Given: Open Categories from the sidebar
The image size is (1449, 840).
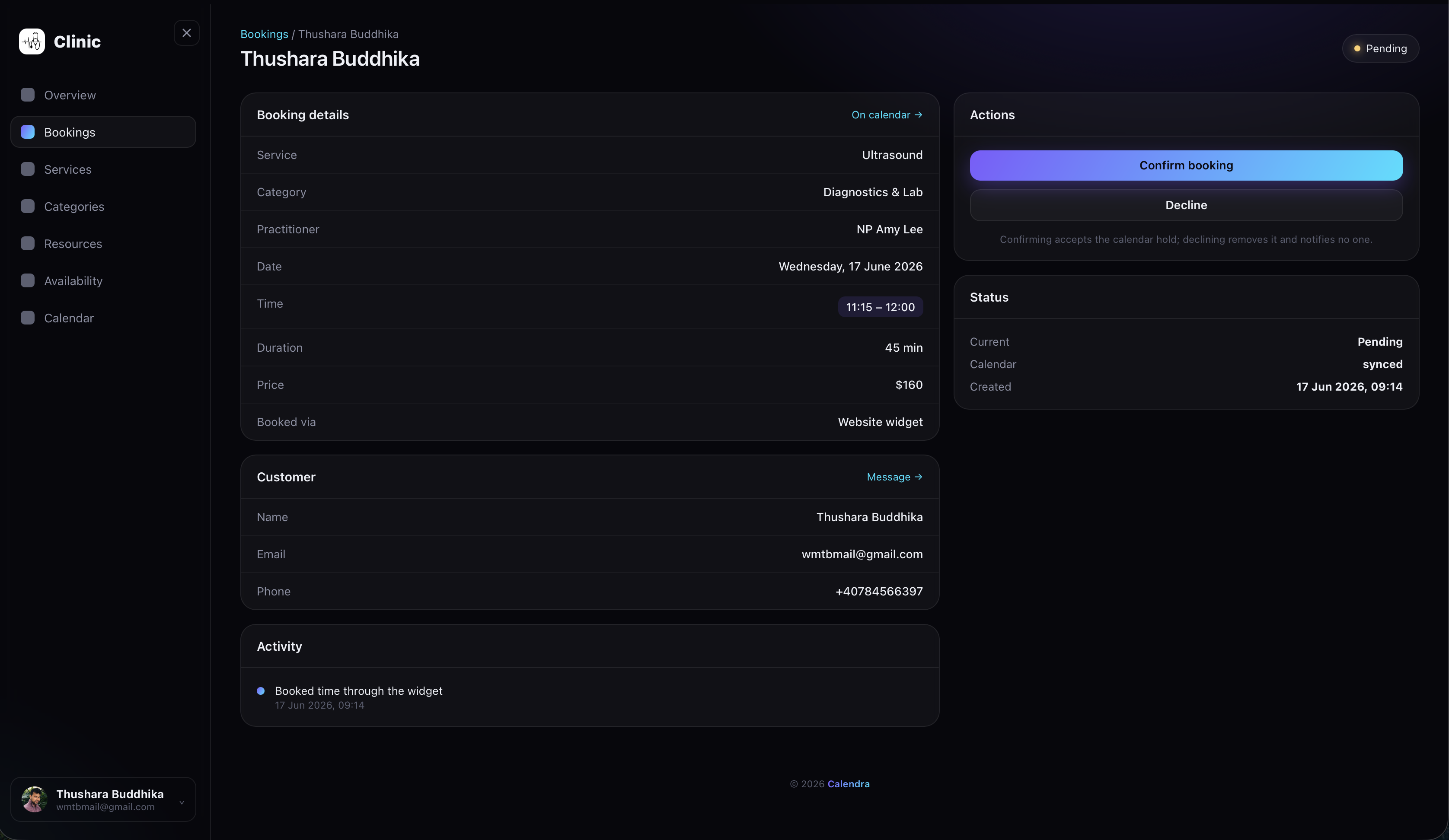Looking at the screenshot, I should 103,207.
